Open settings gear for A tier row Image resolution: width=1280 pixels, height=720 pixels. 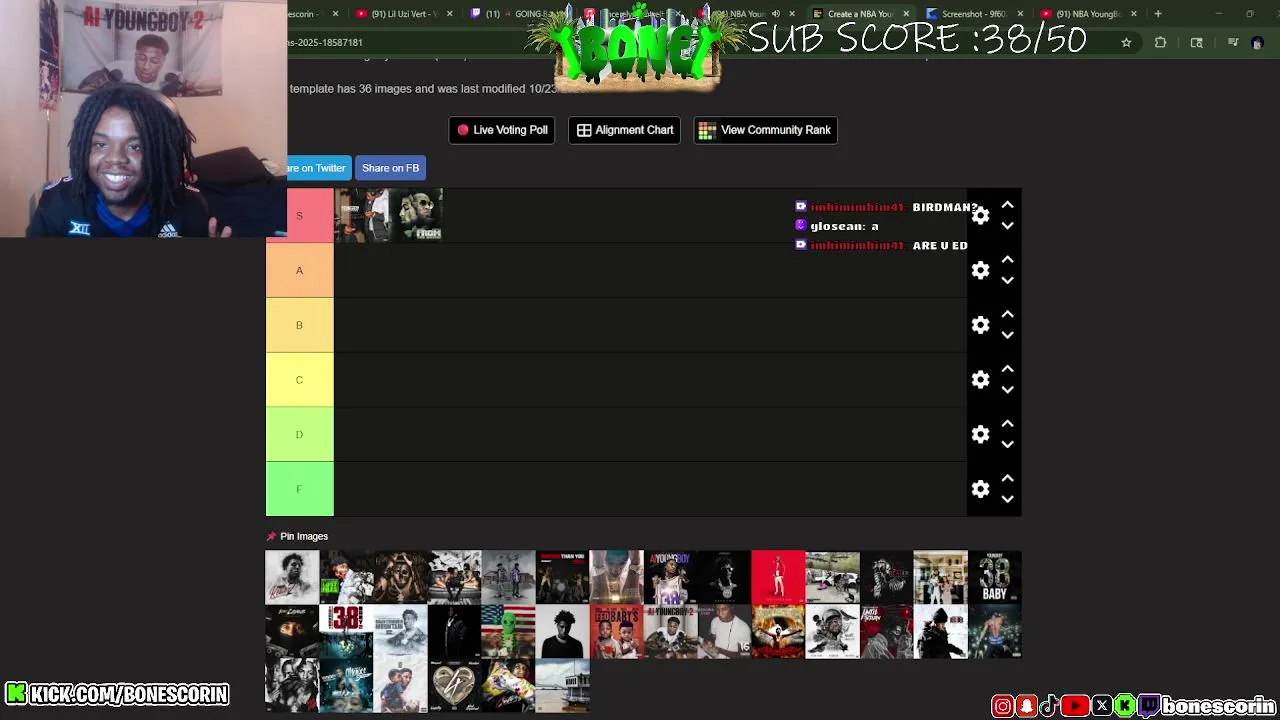tap(980, 271)
